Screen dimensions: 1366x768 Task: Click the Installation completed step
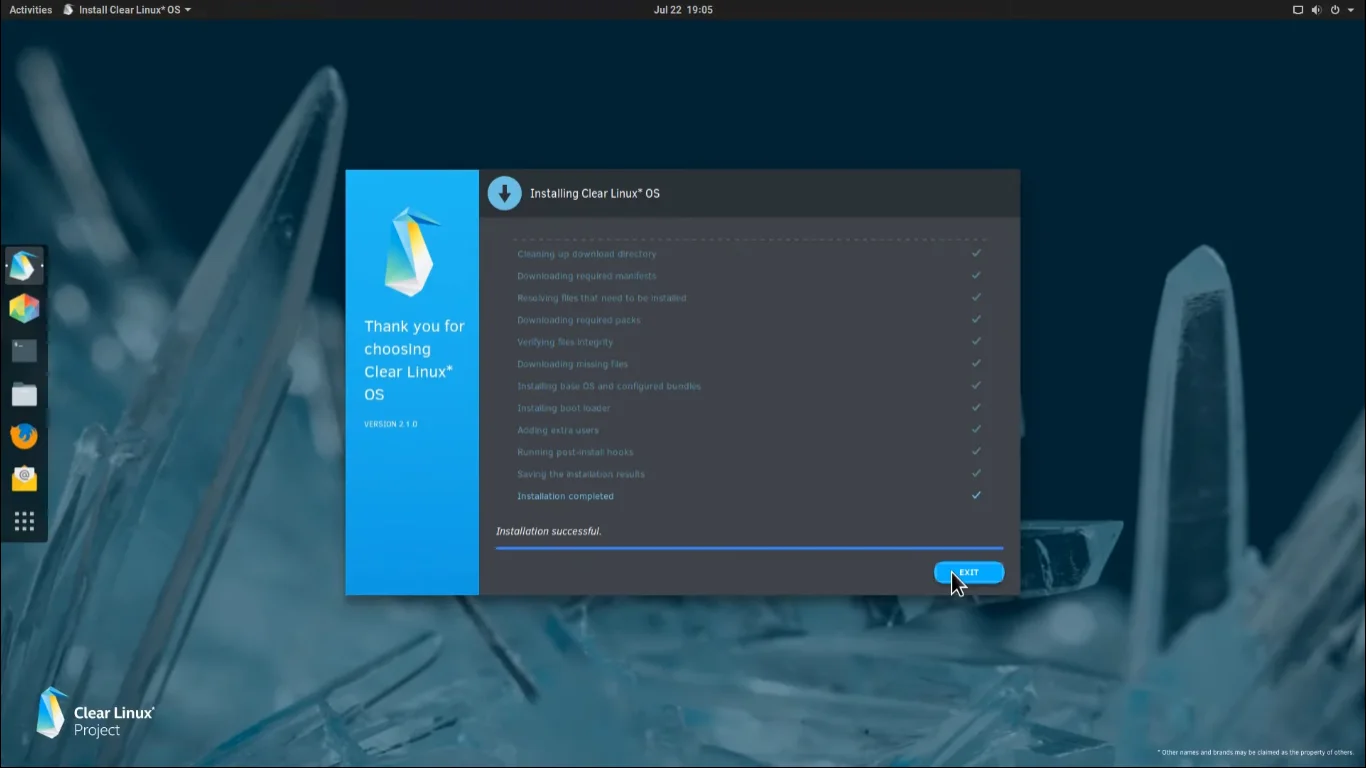click(x=565, y=496)
